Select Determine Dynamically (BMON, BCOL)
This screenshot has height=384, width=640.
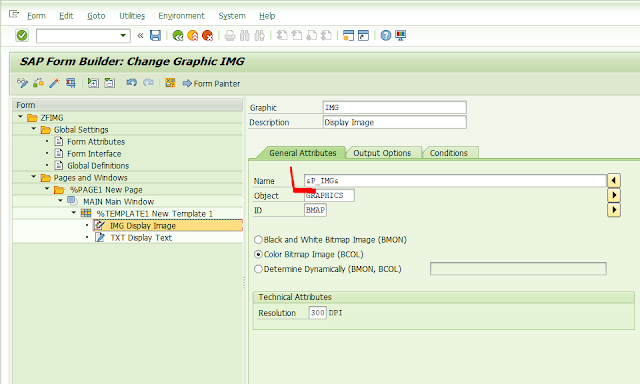click(258, 269)
